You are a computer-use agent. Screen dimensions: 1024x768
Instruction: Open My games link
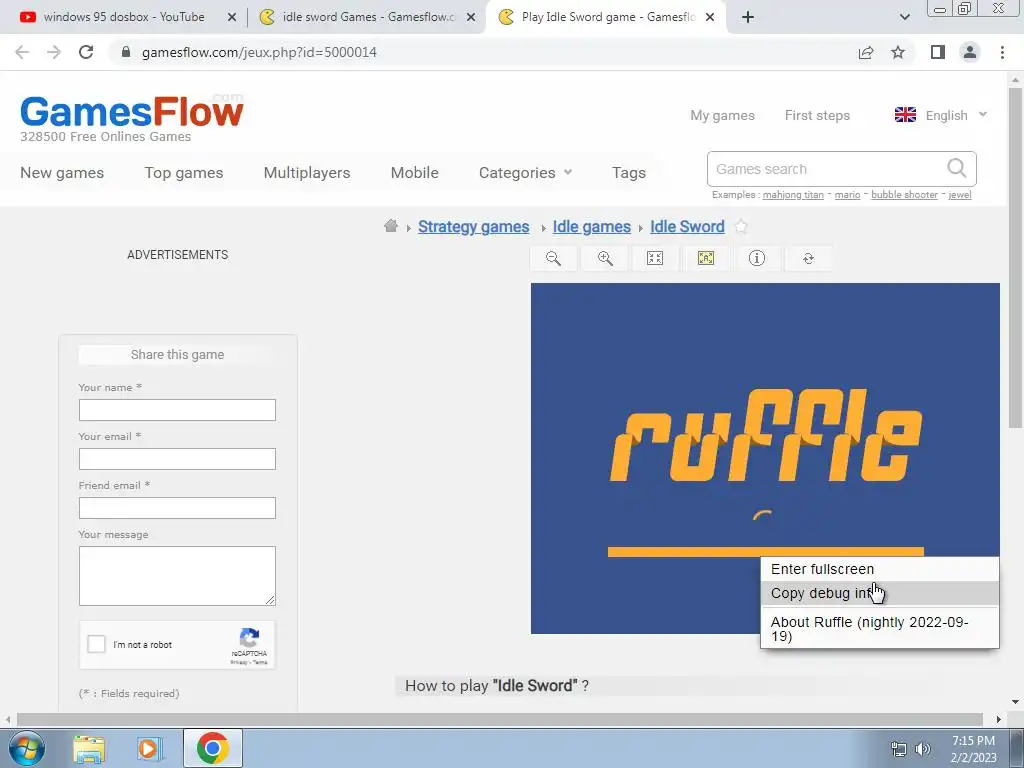tap(722, 115)
